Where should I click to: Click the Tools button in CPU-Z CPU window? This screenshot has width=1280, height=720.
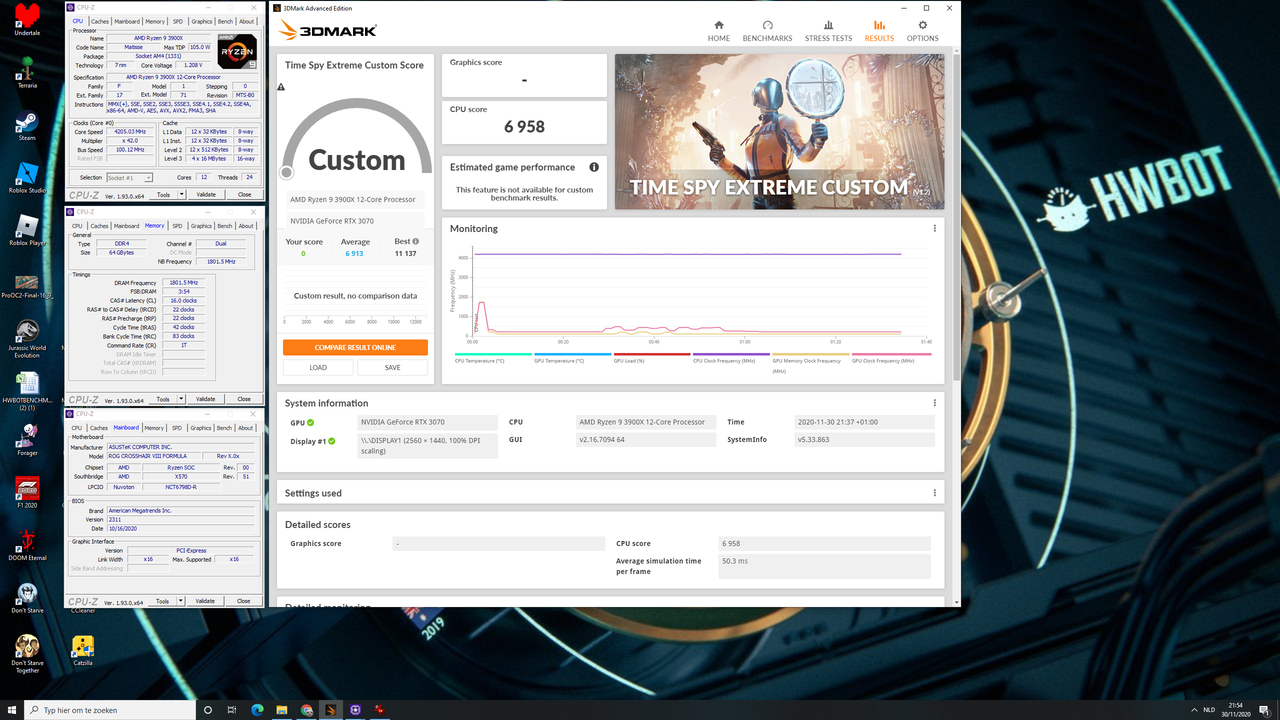point(164,195)
